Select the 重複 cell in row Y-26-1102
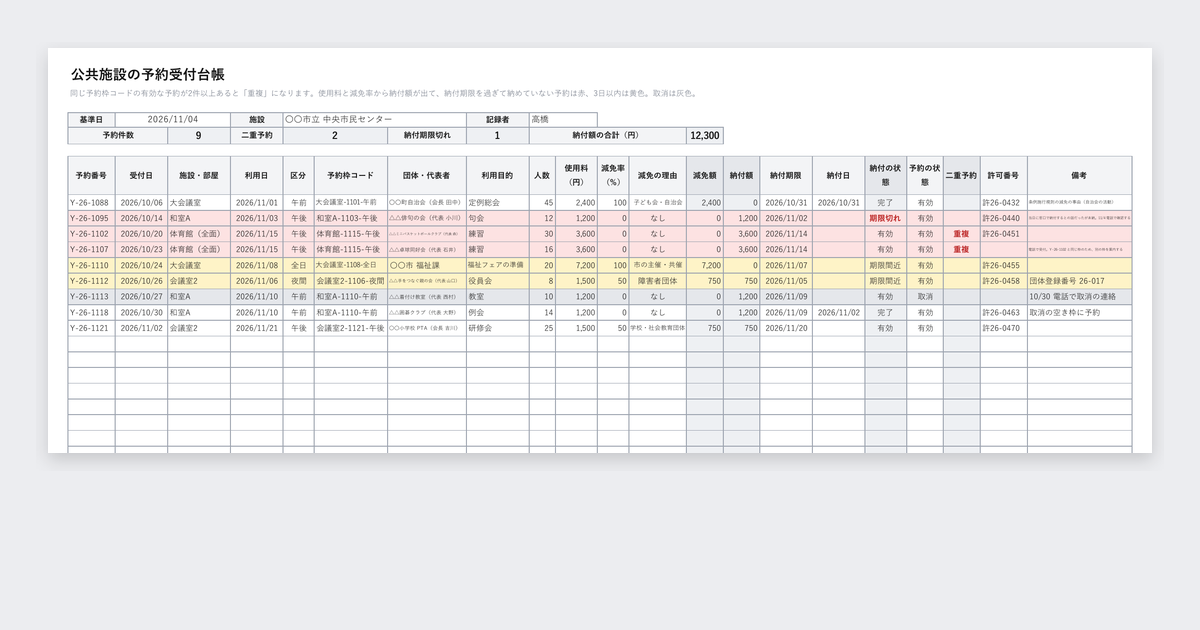 pos(961,234)
